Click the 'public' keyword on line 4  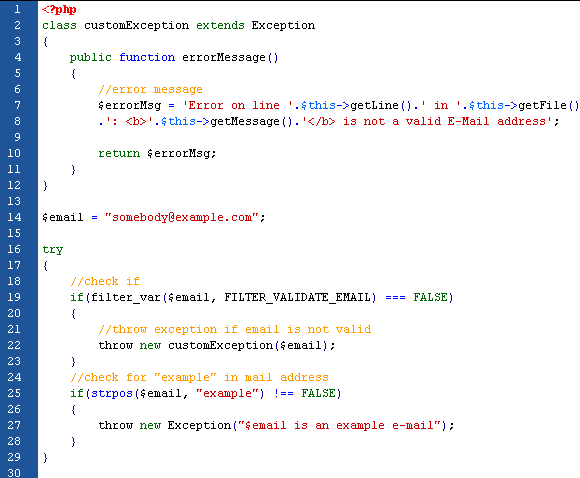coord(91,57)
